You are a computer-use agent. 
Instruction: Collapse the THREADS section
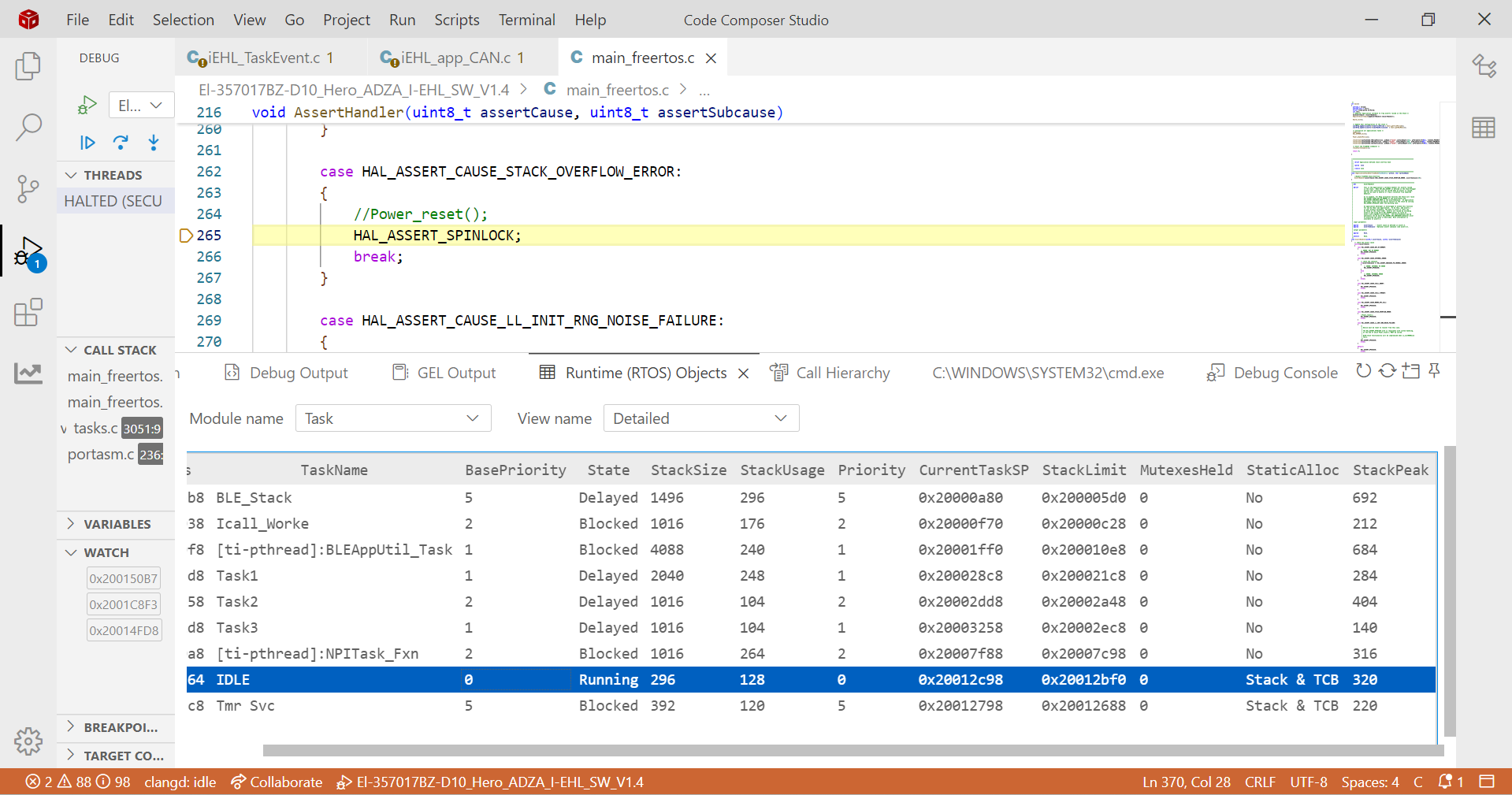point(113,175)
